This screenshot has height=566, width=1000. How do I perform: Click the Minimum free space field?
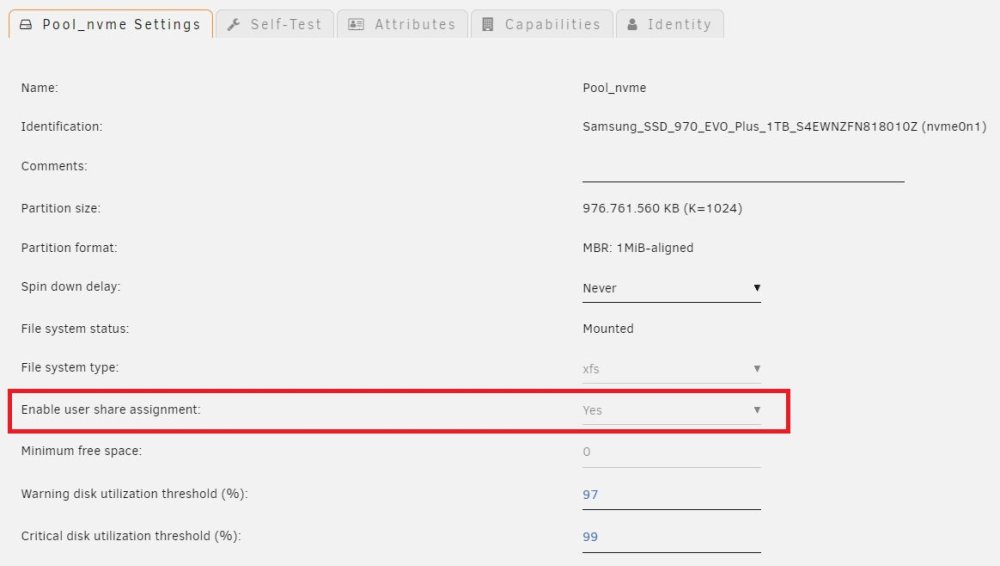[x=672, y=452]
